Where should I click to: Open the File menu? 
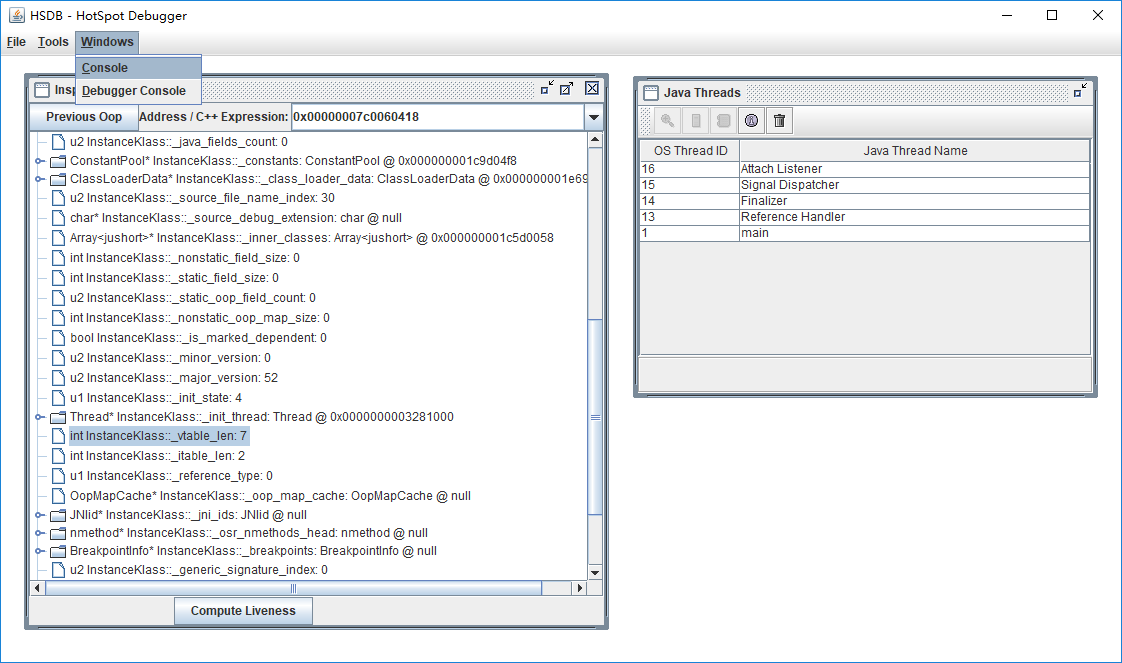[x=16, y=41]
